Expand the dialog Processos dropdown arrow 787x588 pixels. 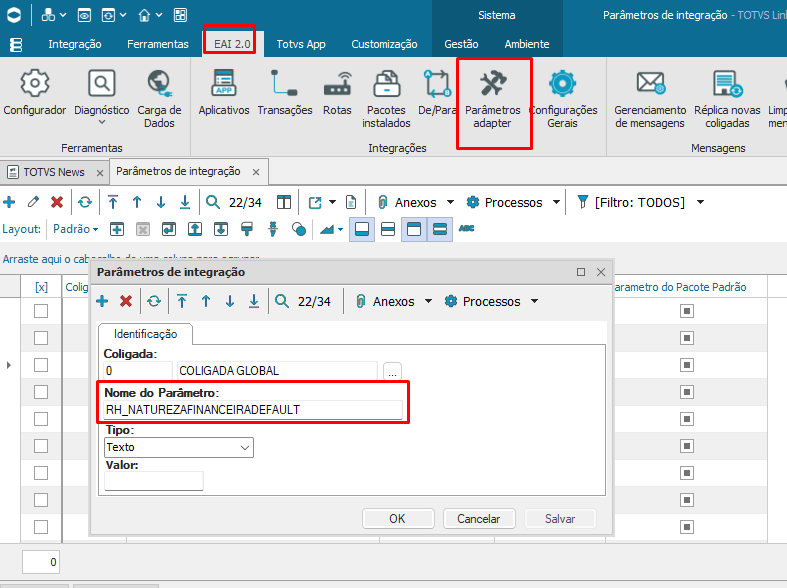pos(534,301)
